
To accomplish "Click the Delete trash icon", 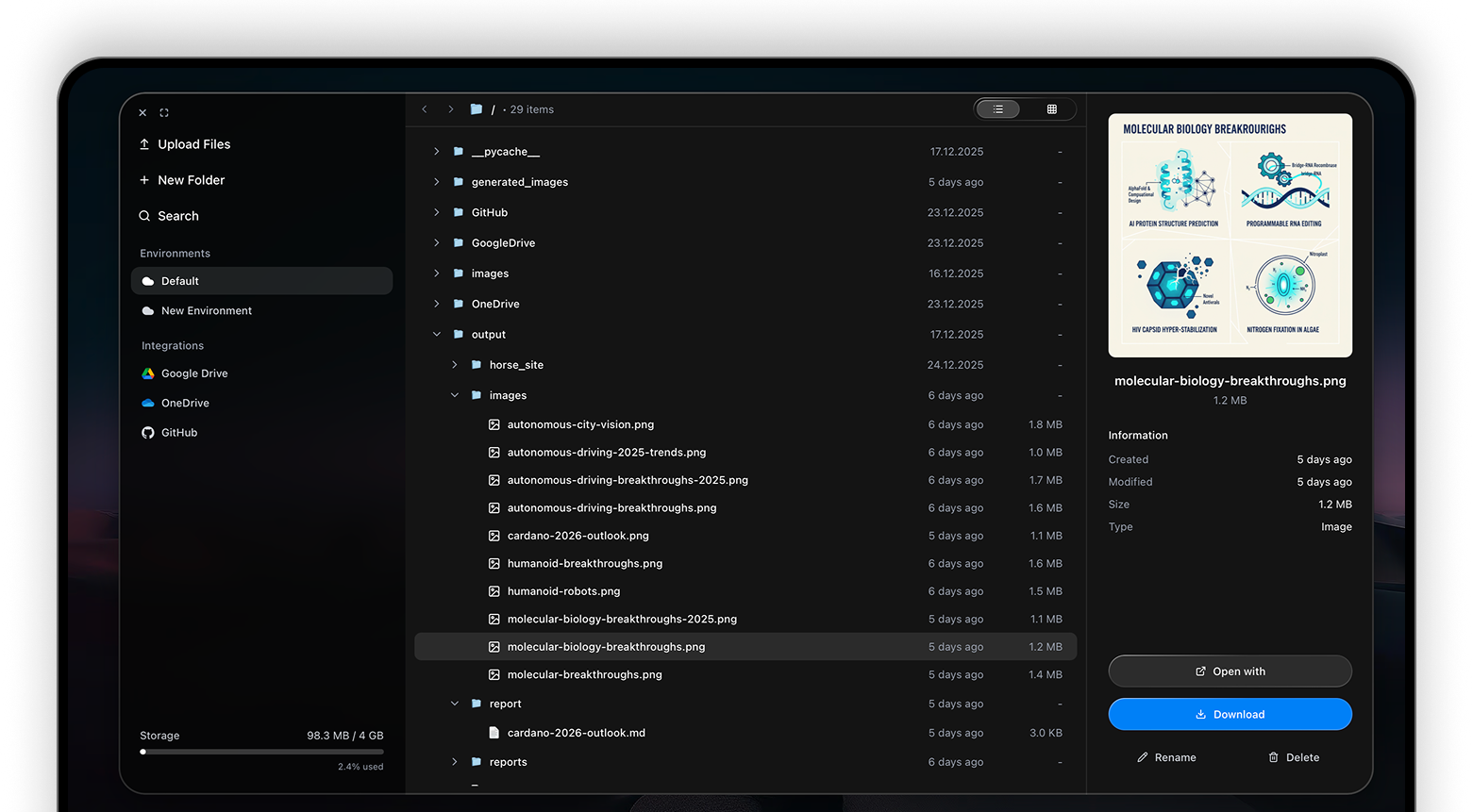I will (1273, 757).
